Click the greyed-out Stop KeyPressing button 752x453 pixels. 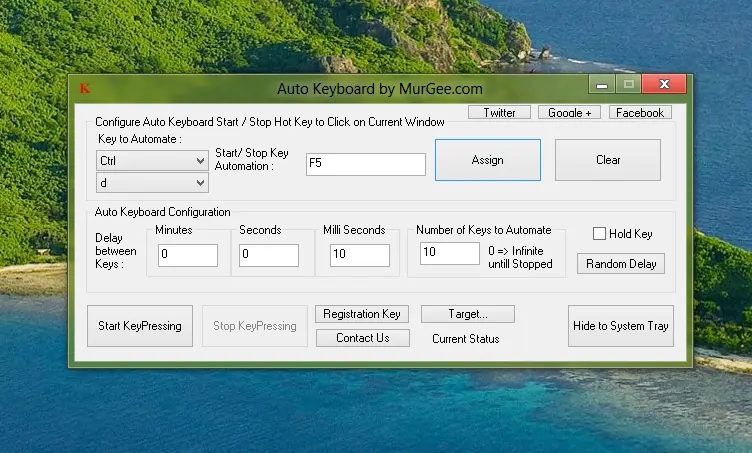coord(255,326)
